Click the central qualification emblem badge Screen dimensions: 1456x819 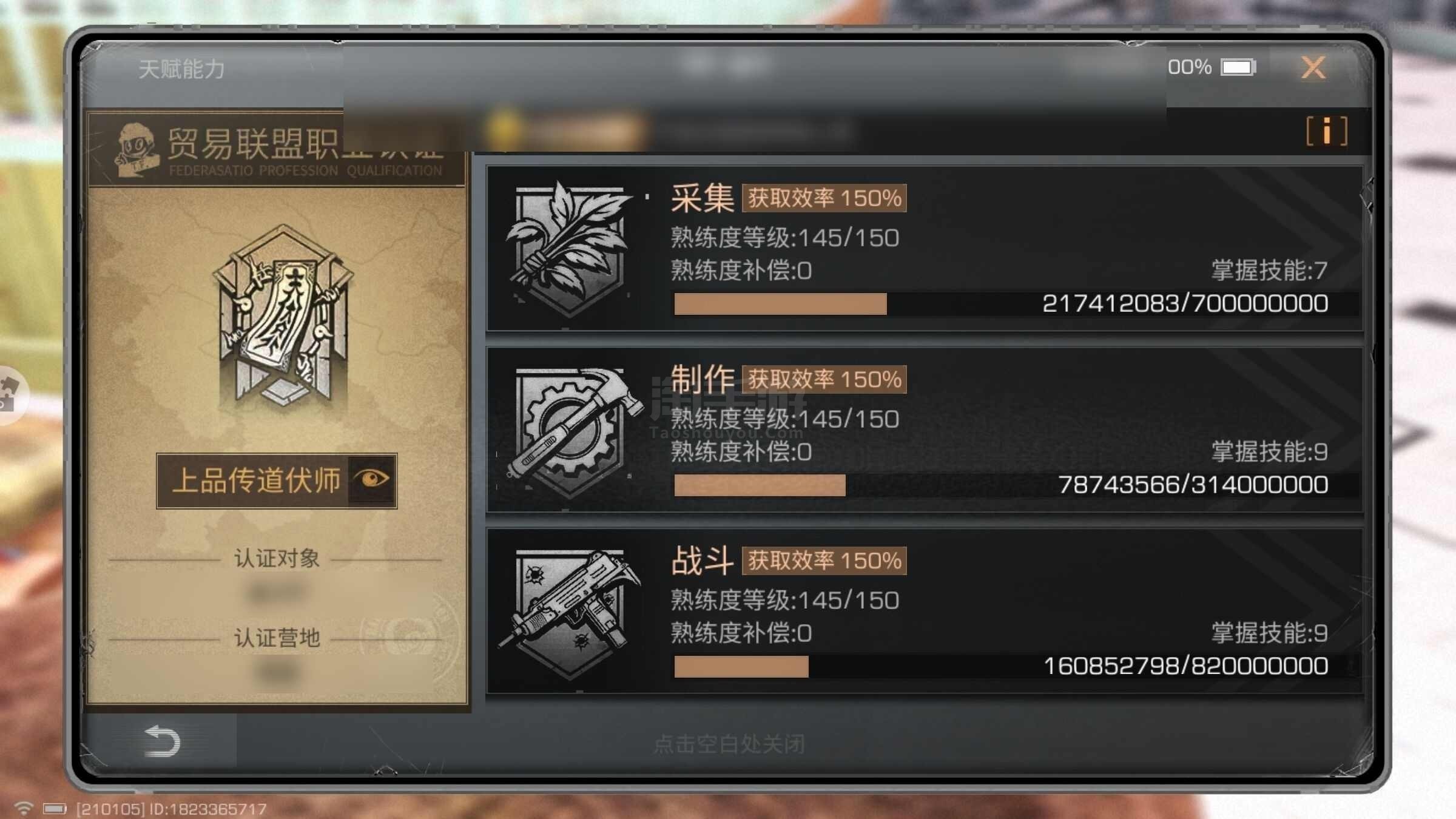click(x=283, y=317)
